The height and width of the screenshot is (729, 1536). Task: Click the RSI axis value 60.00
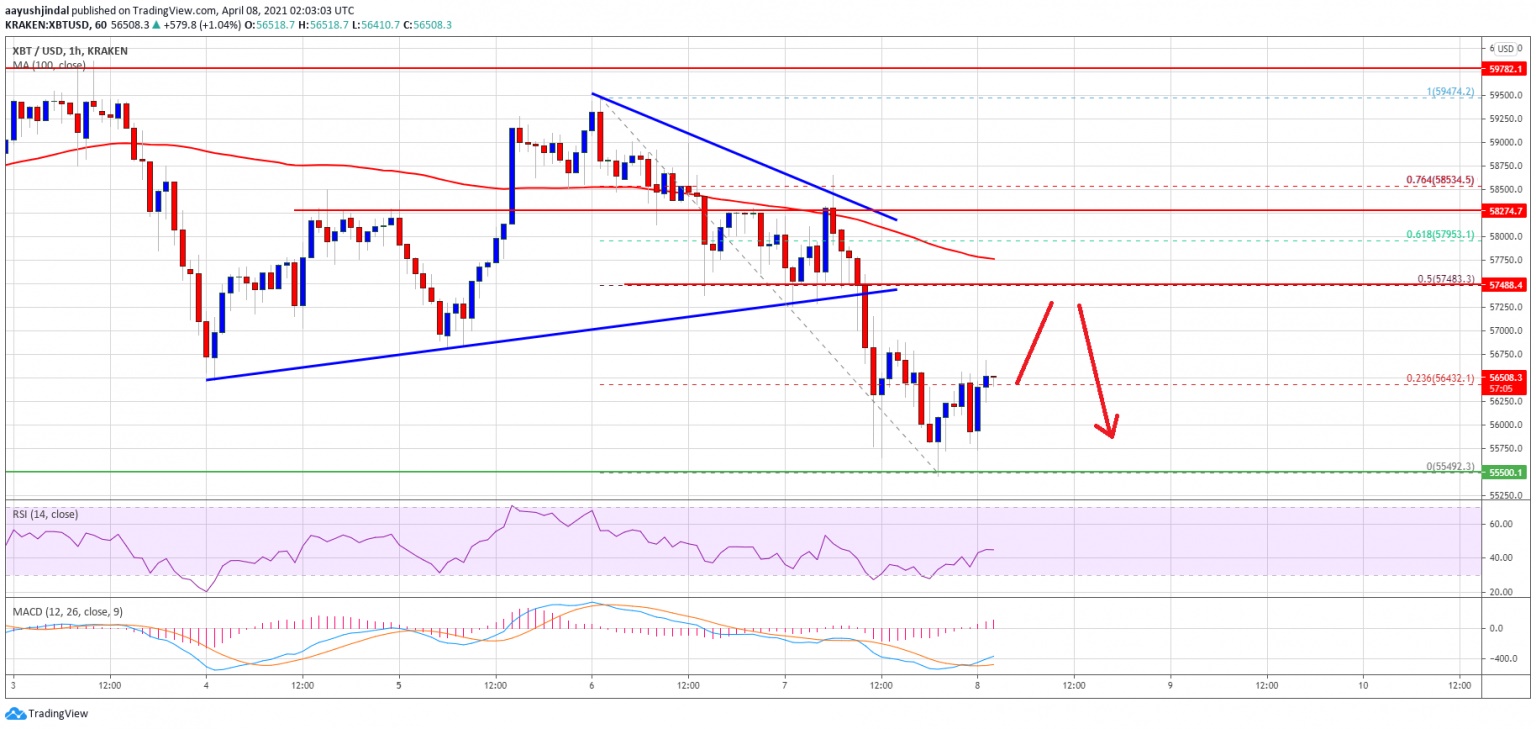[x=1501, y=523]
